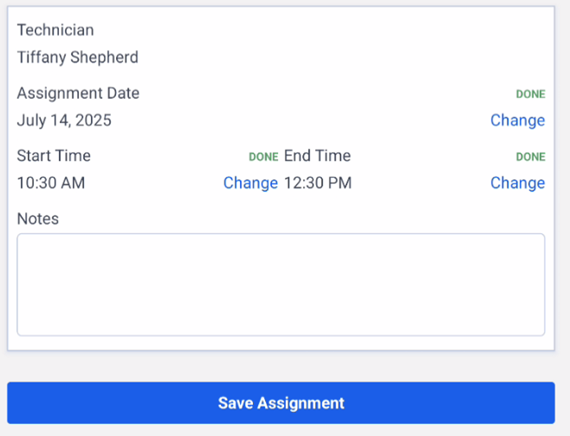This screenshot has width=570, height=436.
Task: Click the DONE badge beside End Time
Action: click(530, 157)
